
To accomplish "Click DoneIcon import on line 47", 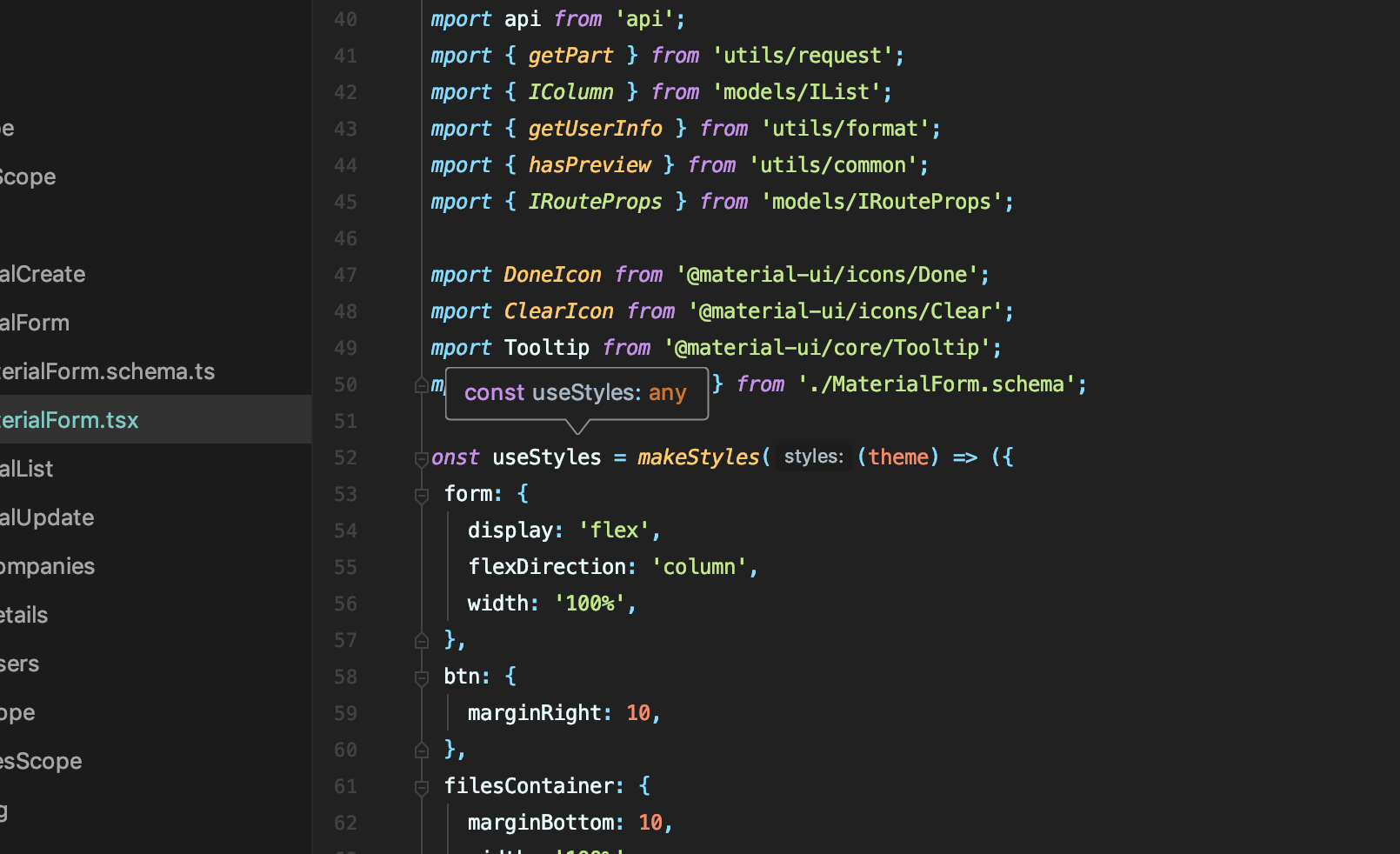I will click(x=553, y=275).
